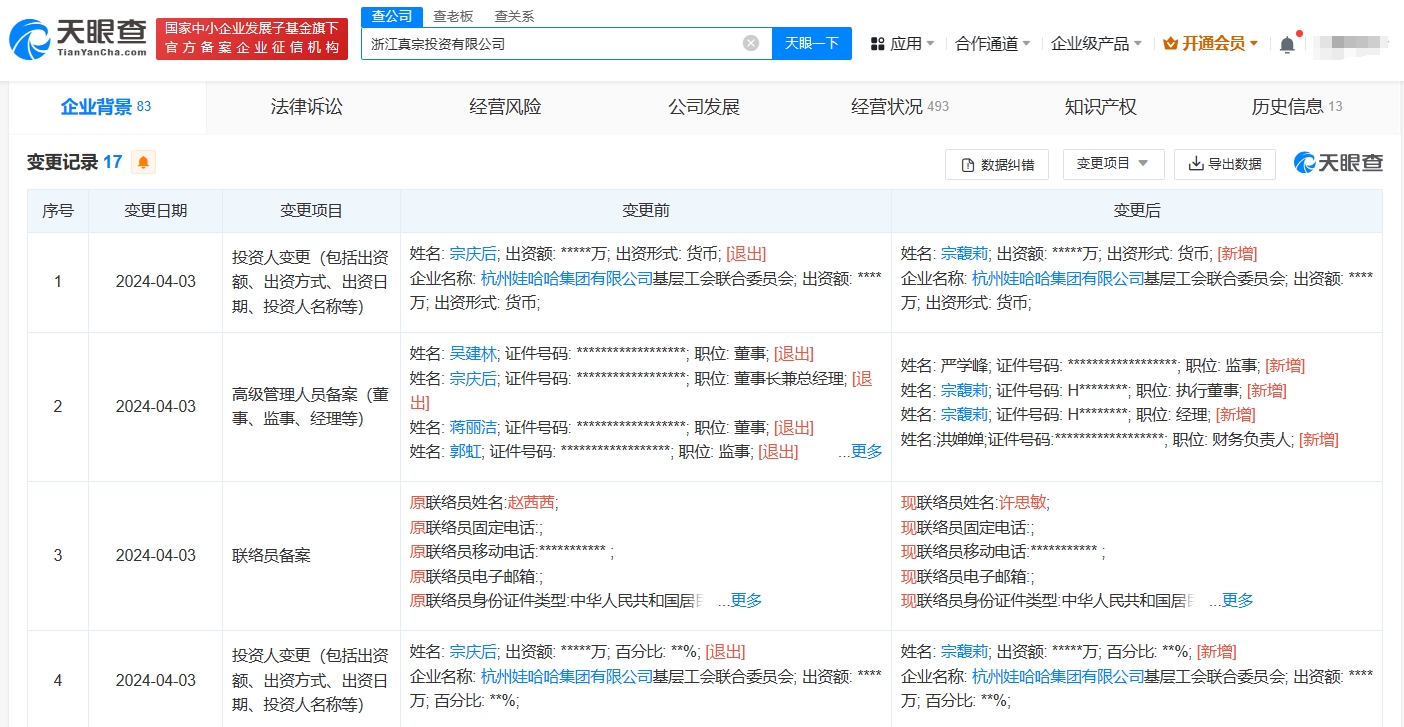Switch to the 历史信息 tab
Image resolution: width=1404 pixels, height=727 pixels.
coord(1297,107)
